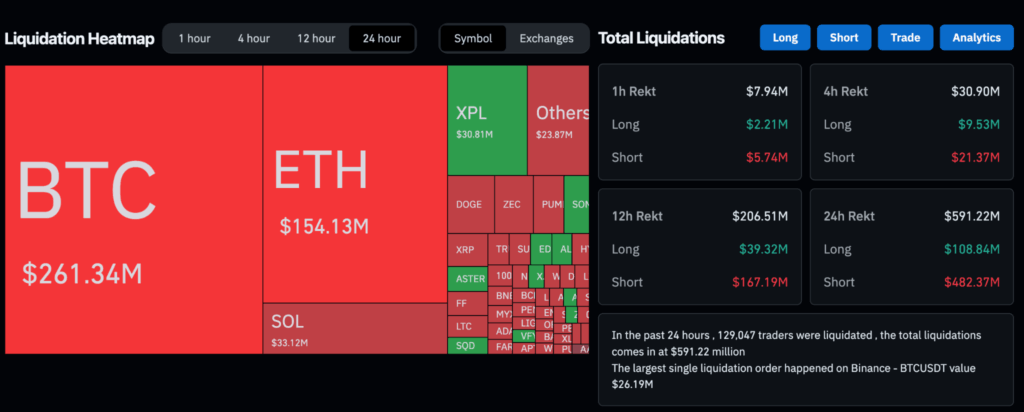Click the blue Long button
1024x412 pixels.
click(x=785, y=38)
